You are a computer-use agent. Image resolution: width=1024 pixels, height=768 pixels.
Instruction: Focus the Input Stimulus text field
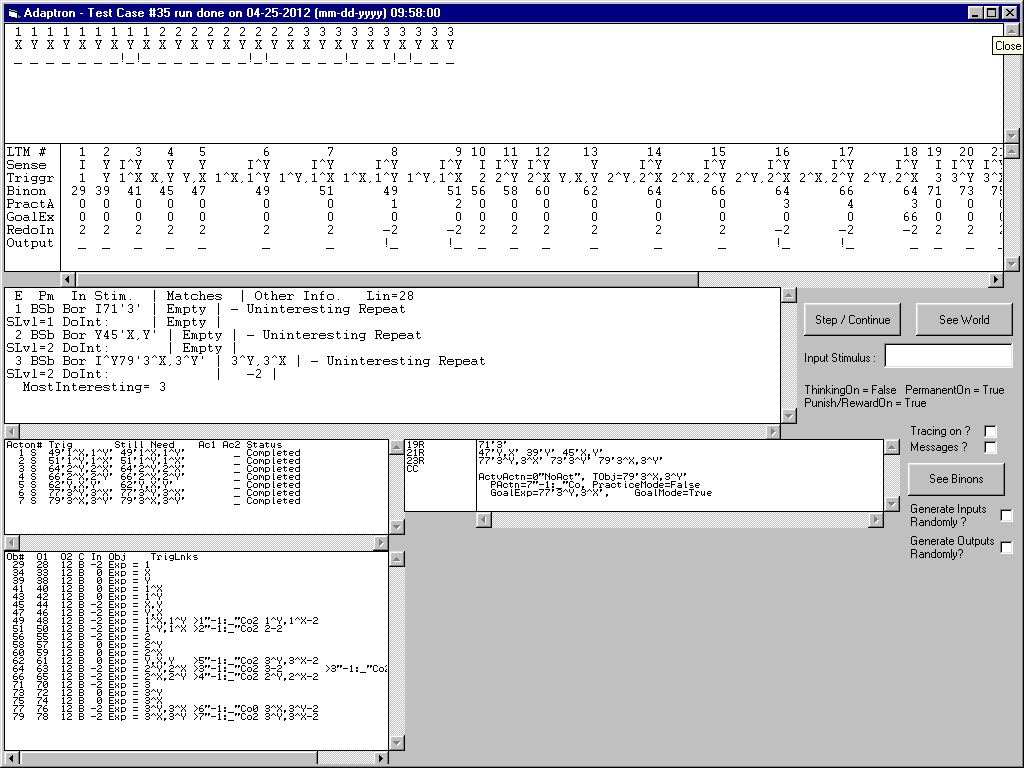(948, 357)
